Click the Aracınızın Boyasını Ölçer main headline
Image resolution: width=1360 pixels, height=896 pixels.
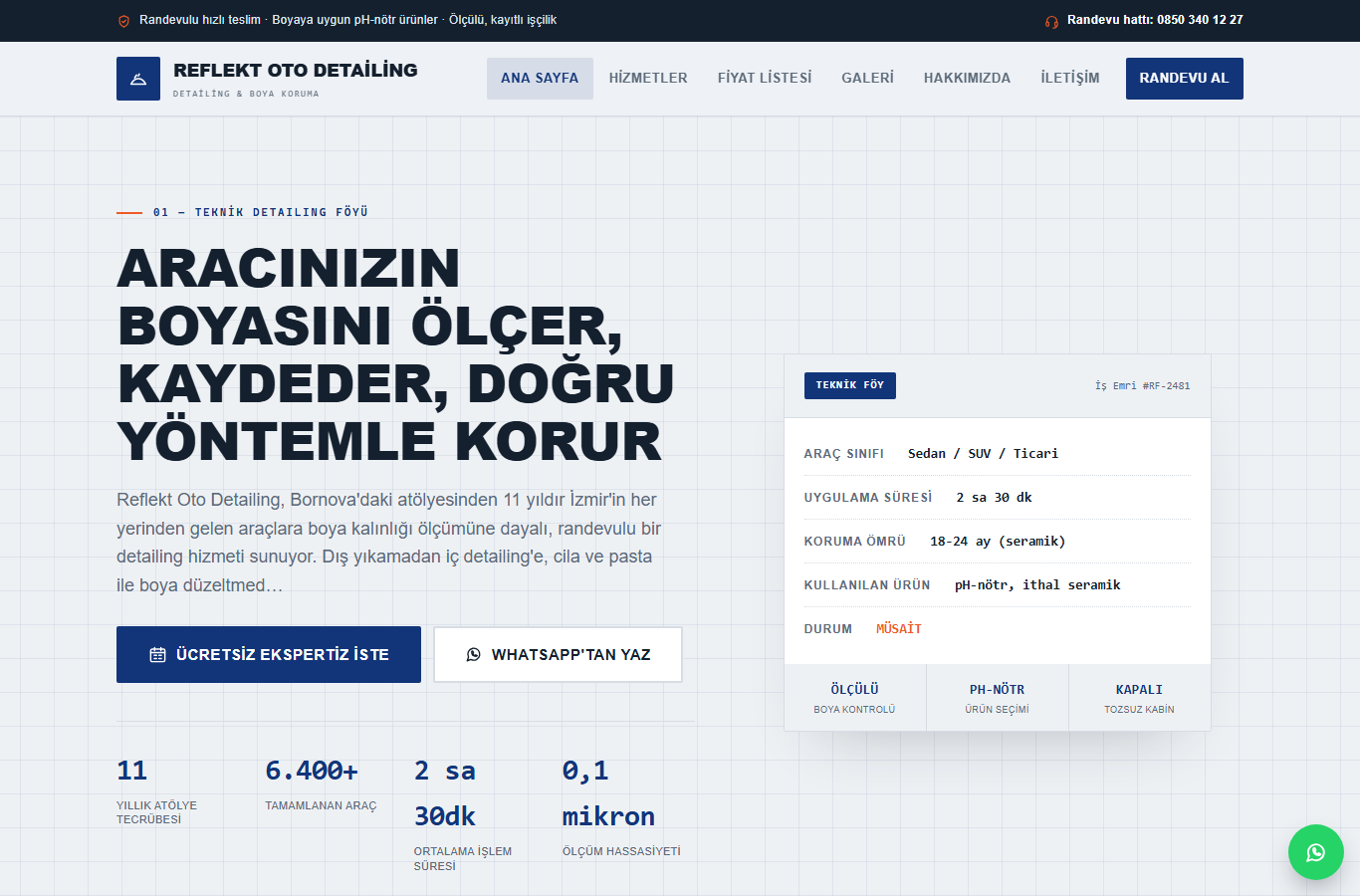click(395, 355)
